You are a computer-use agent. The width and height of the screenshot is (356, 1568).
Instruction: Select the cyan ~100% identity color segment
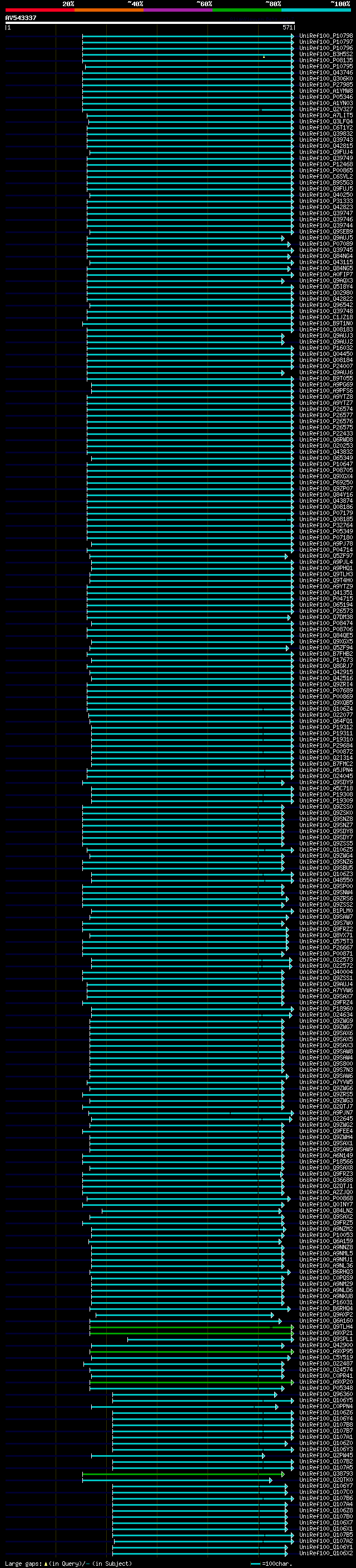tap(316, 10)
